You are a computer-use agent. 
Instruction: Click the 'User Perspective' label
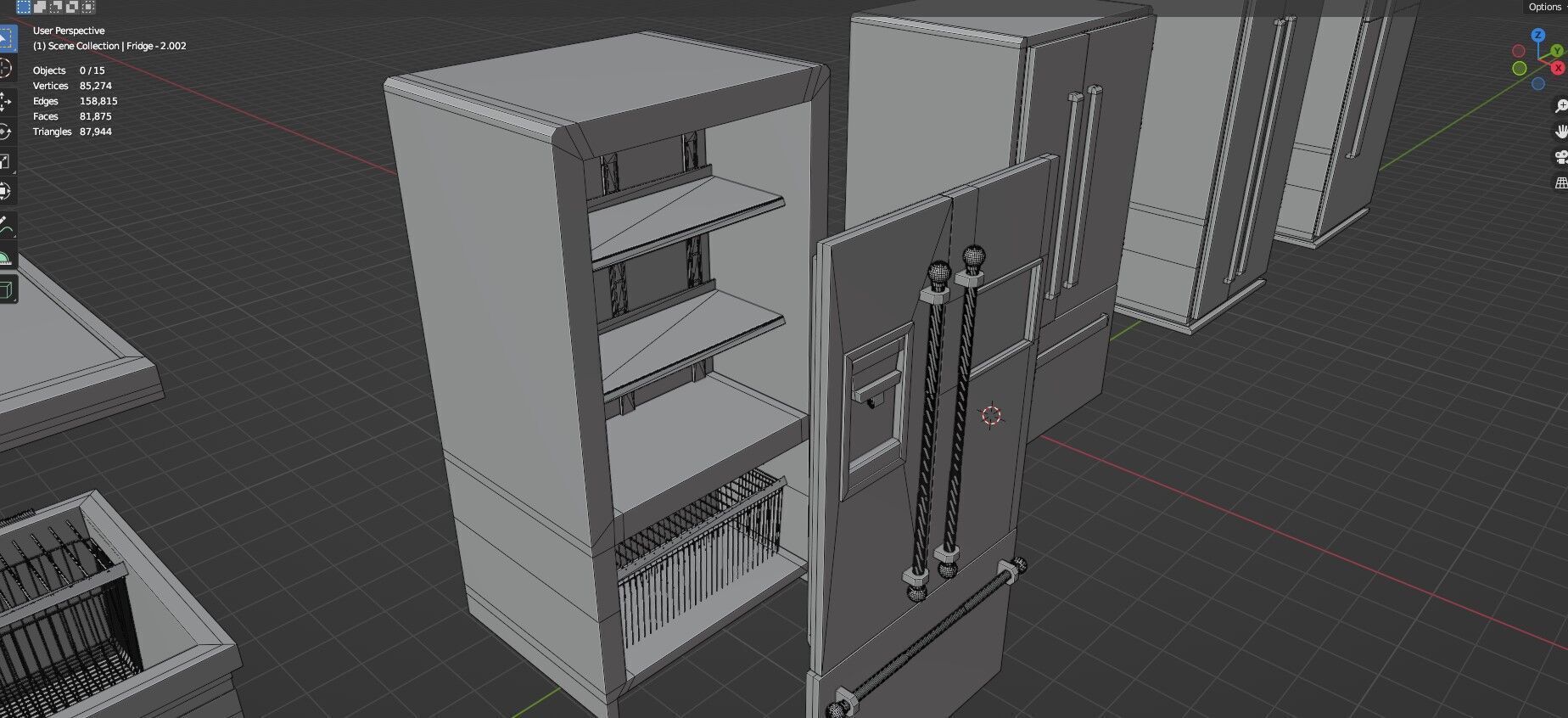click(69, 31)
